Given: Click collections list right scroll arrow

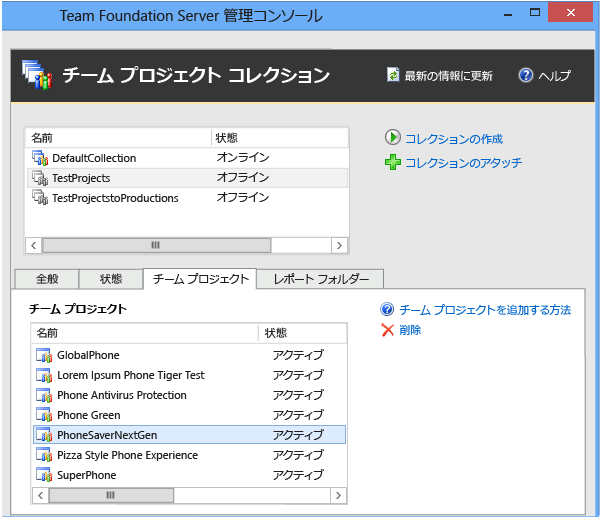Looking at the screenshot, I should 339,245.
